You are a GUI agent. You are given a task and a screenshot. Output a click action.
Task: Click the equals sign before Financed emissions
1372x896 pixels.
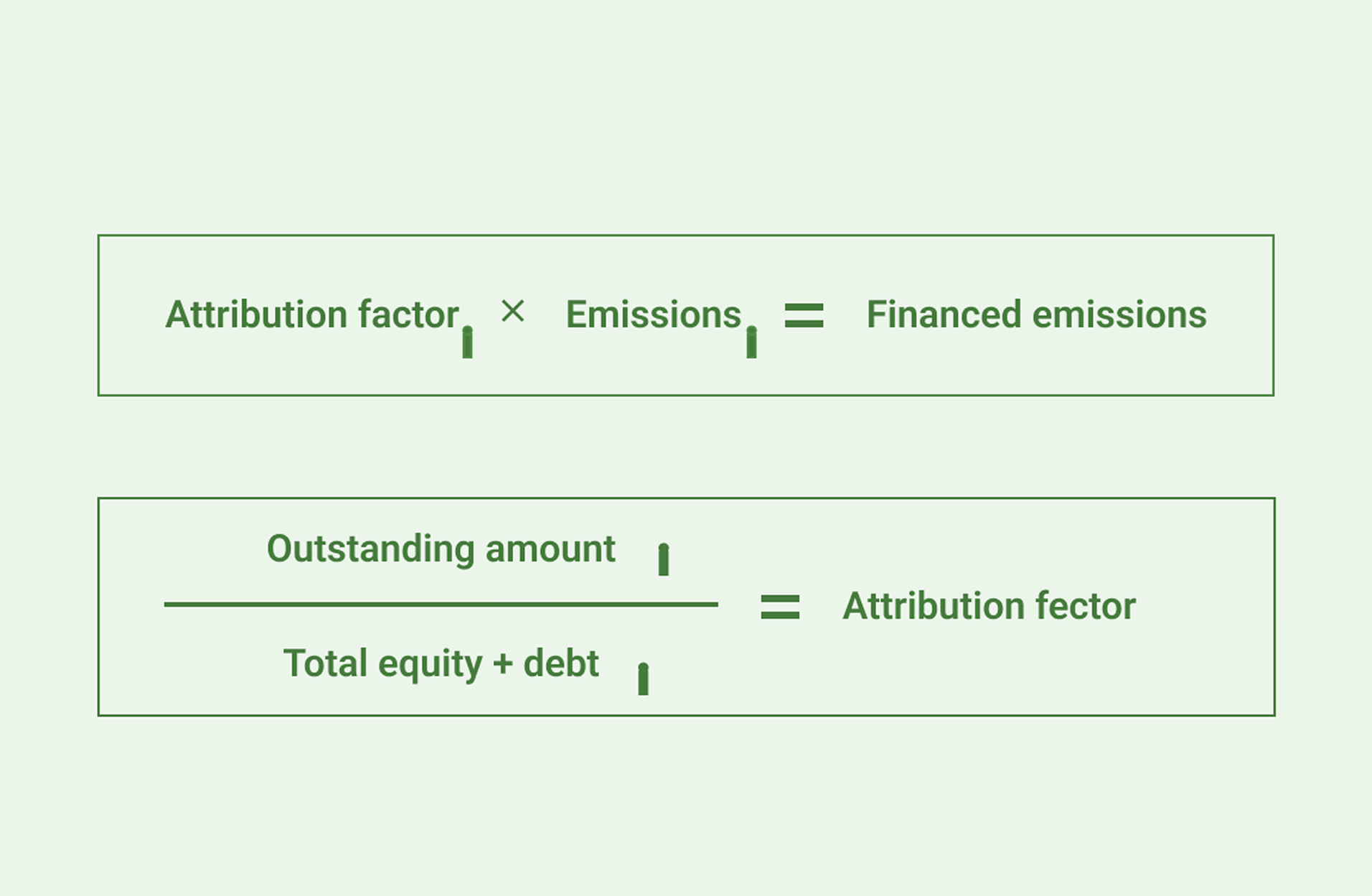[804, 315]
